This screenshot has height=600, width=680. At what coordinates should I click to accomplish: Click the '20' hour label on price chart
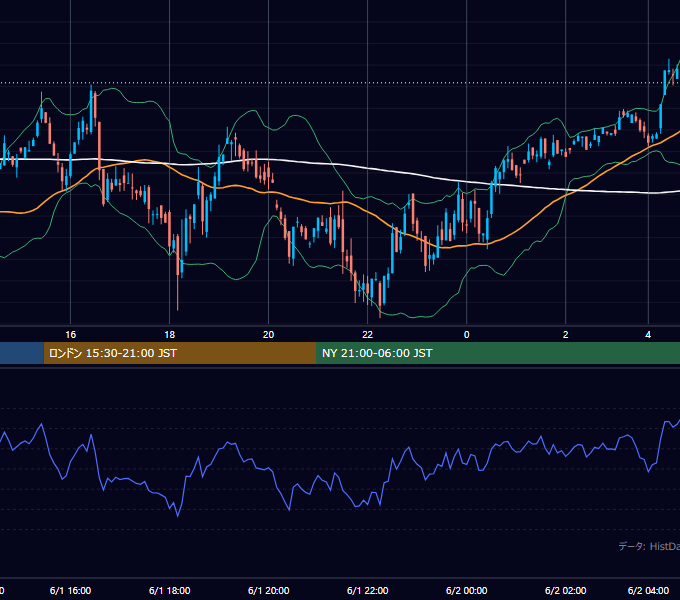268,335
